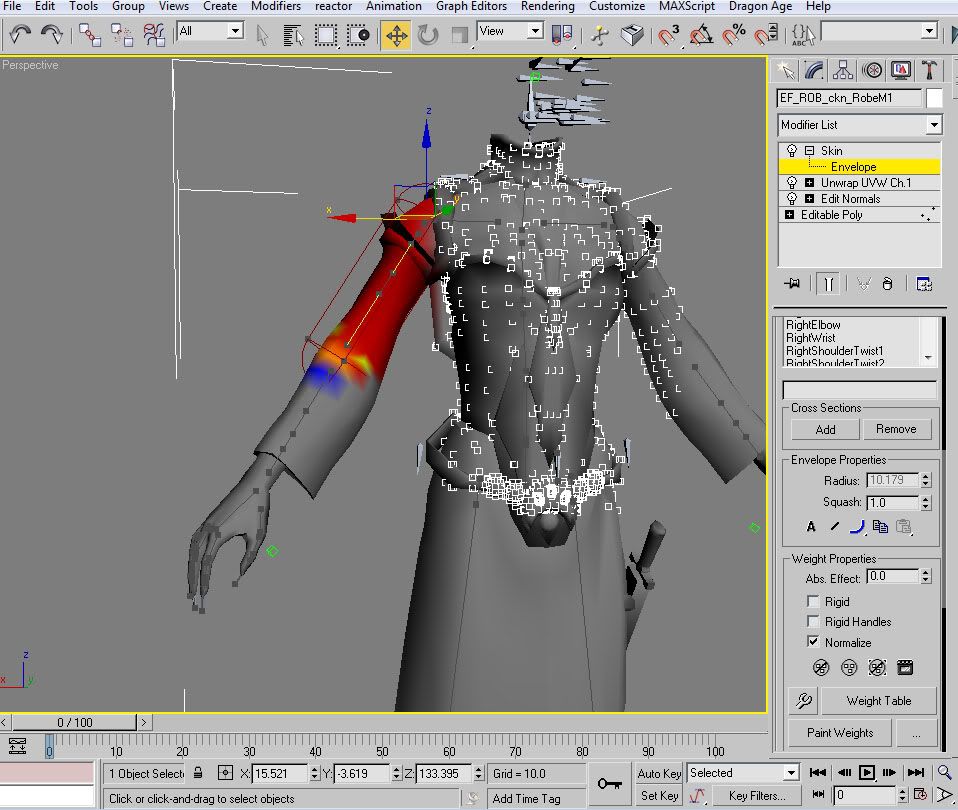Open the Dragon Age menu

[763, 6]
